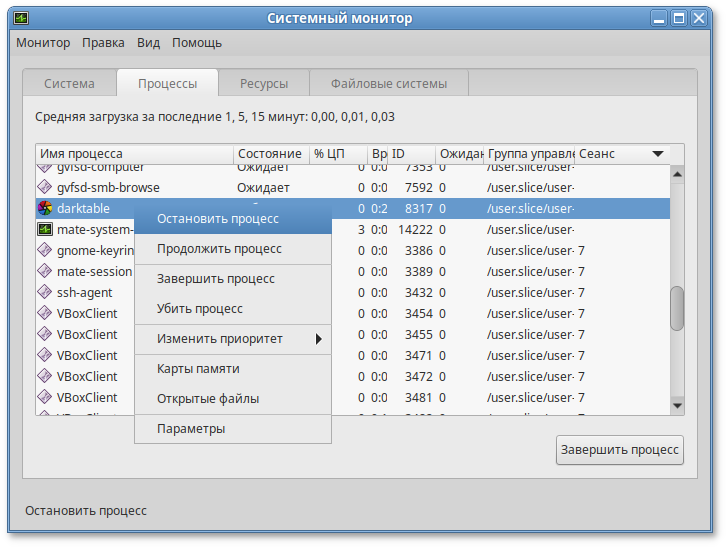
Task: Switch to the Ресурсы tab
Action: click(264, 83)
